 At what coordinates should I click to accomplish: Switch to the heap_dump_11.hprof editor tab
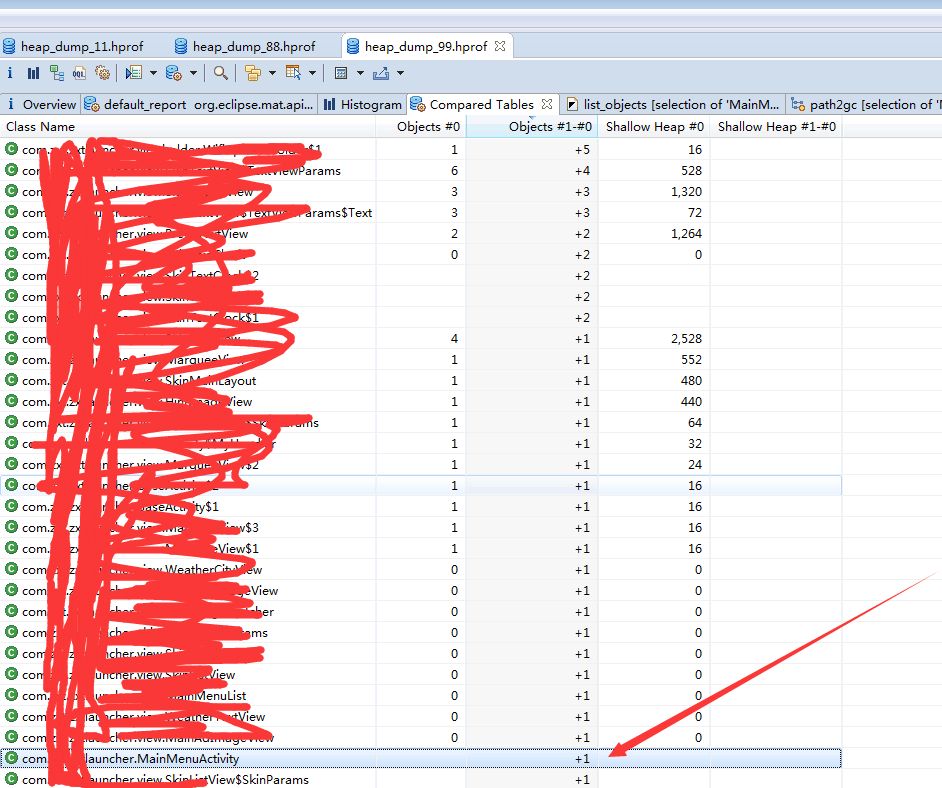click(x=73, y=46)
